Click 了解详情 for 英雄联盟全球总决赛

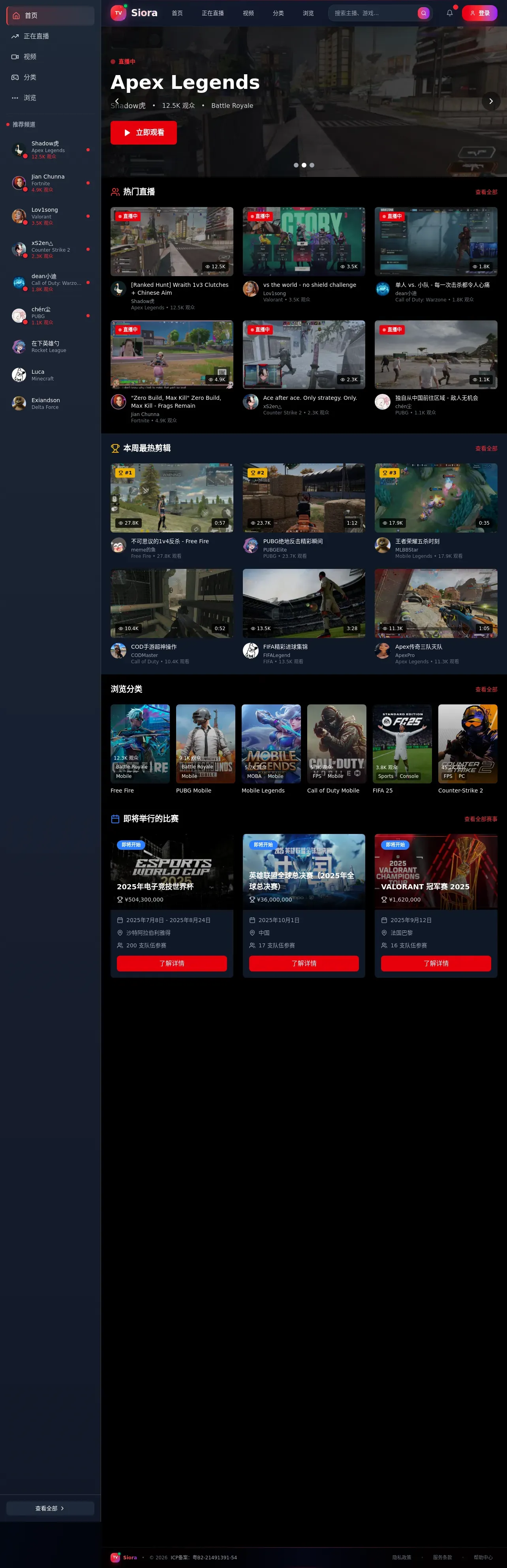point(304,964)
